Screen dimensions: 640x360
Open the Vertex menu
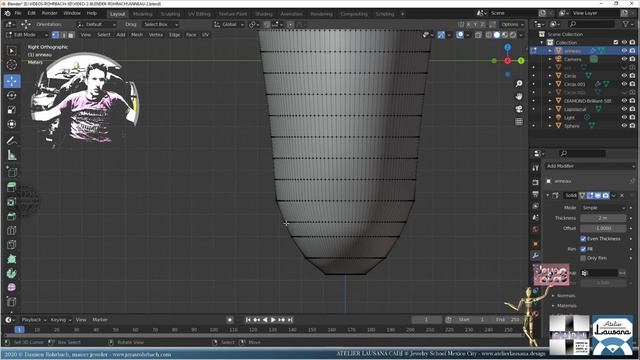[x=156, y=35]
